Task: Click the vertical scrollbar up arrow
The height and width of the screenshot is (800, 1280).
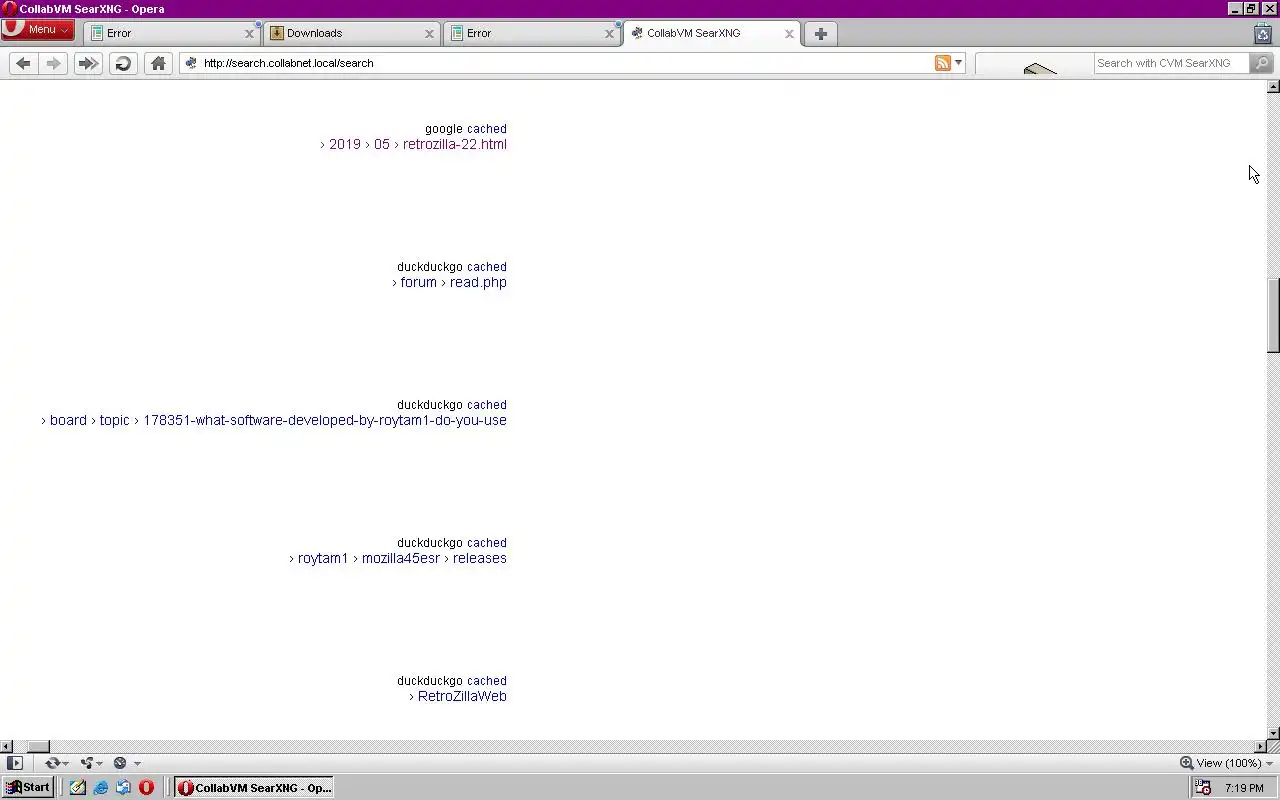Action: (1273, 87)
